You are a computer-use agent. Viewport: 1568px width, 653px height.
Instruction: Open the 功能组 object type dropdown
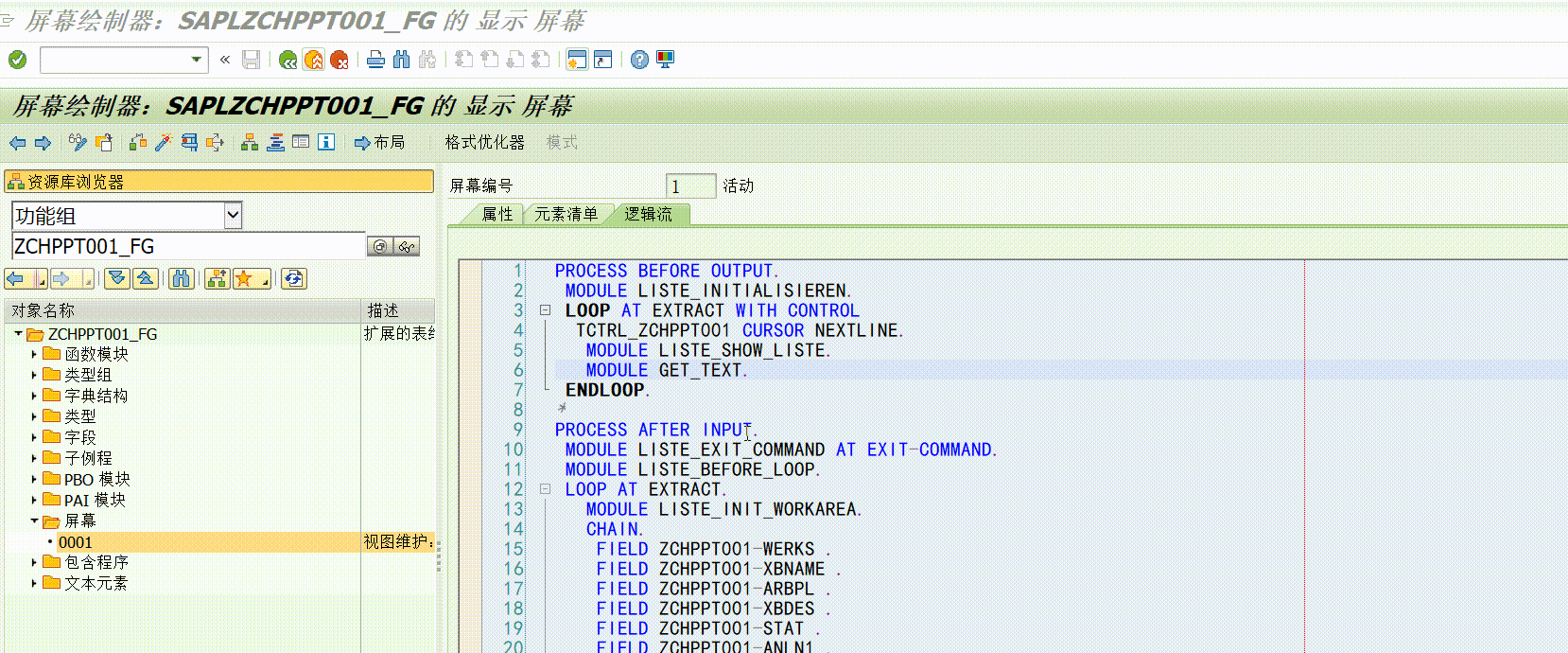click(x=234, y=216)
